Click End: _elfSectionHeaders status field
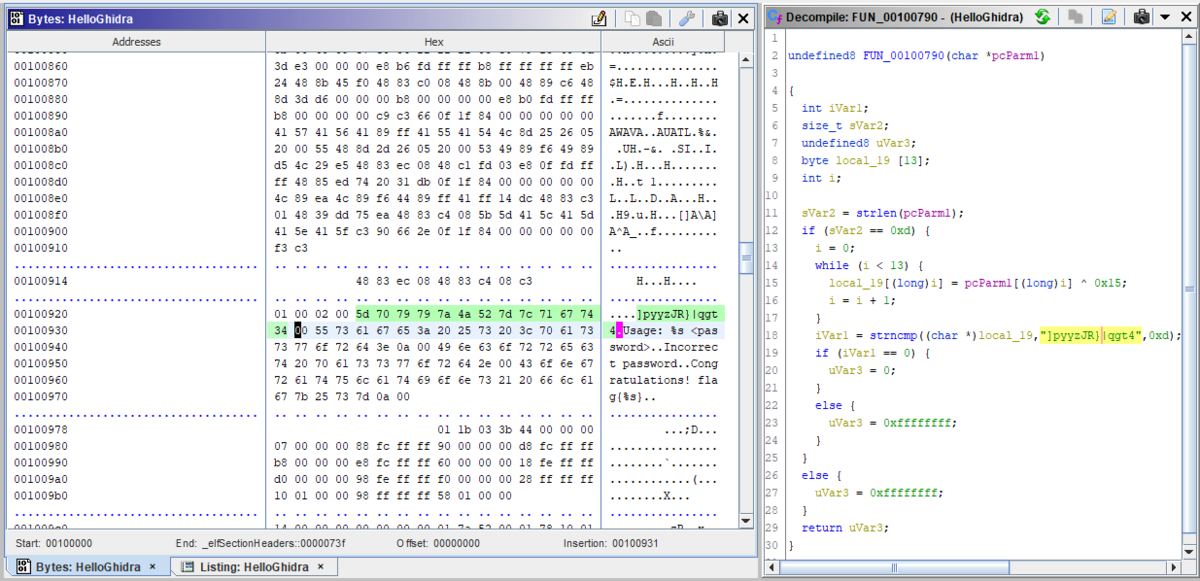The image size is (1200, 581). [x=260, y=543]
